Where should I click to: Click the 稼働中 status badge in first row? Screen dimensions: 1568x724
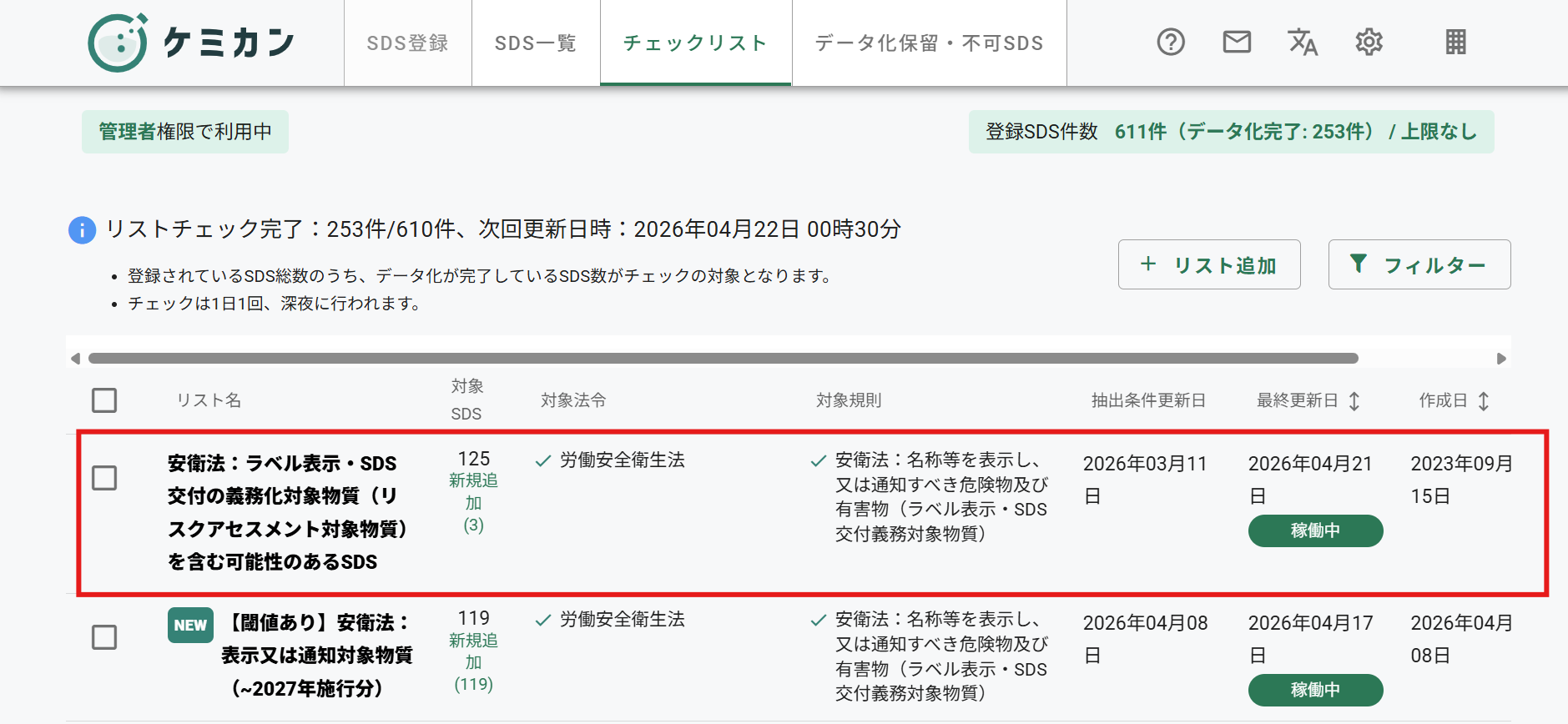(1315, 530)
